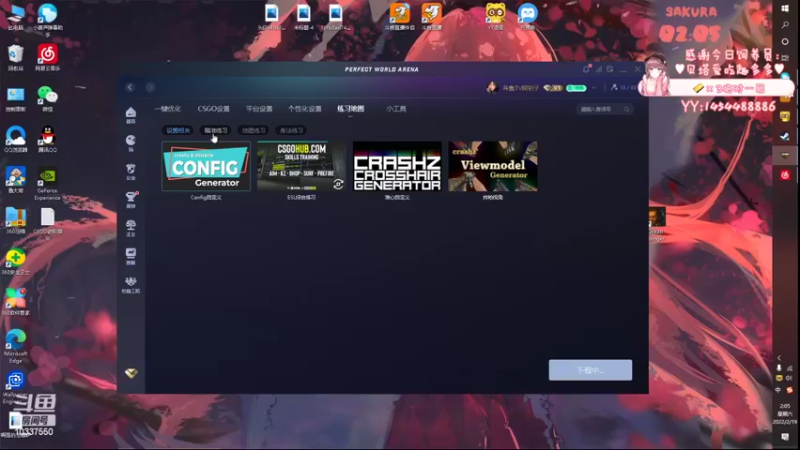
Task: Expand the user account dropdown arrow
Action: coord(593,88)
